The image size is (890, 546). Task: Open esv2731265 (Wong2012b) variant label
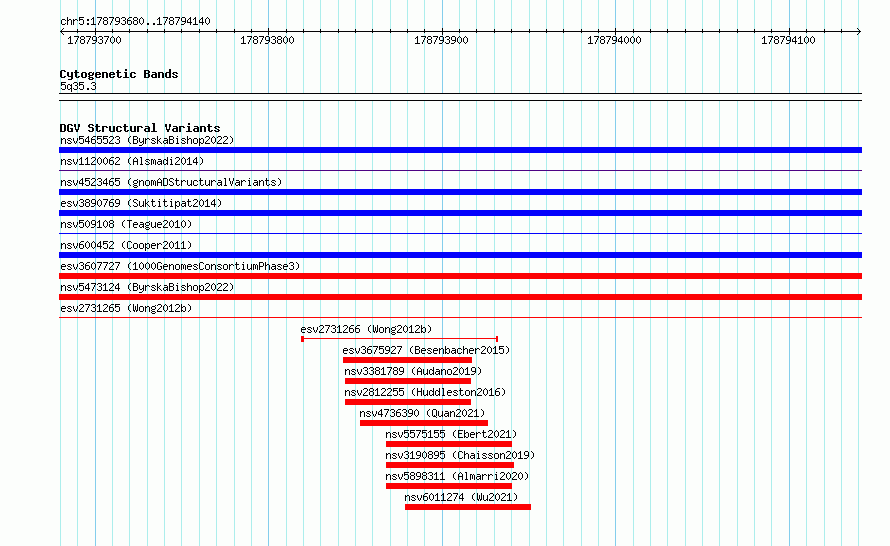click(x=126, y=308)
